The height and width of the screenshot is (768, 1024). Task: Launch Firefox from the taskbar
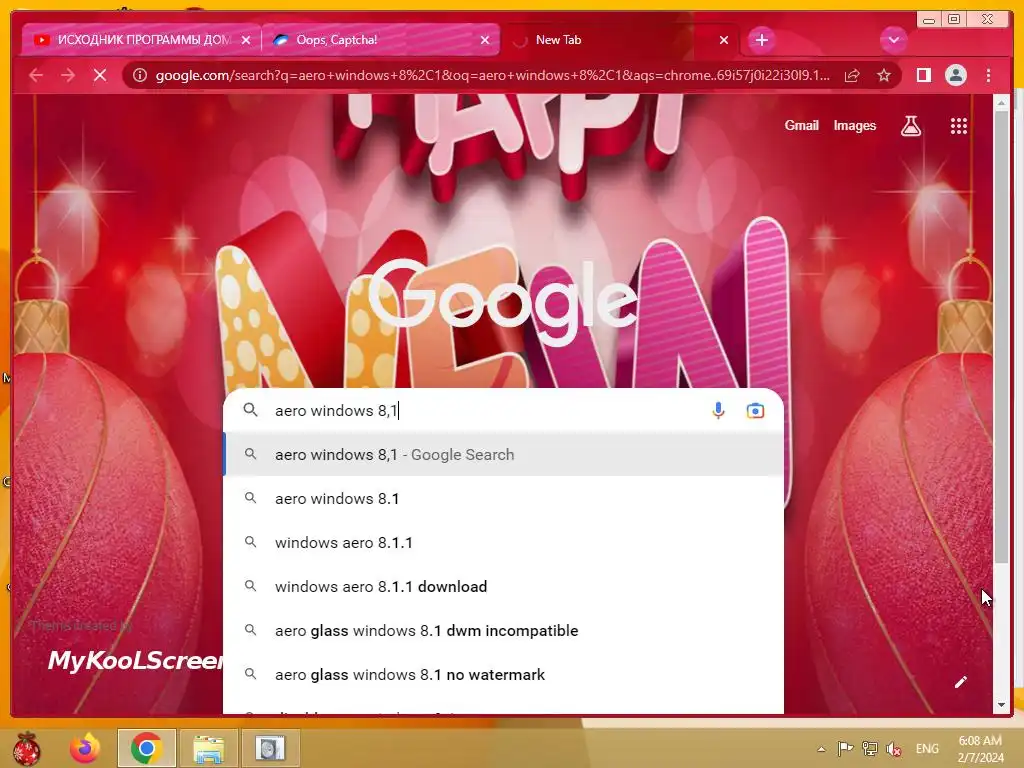85,748
